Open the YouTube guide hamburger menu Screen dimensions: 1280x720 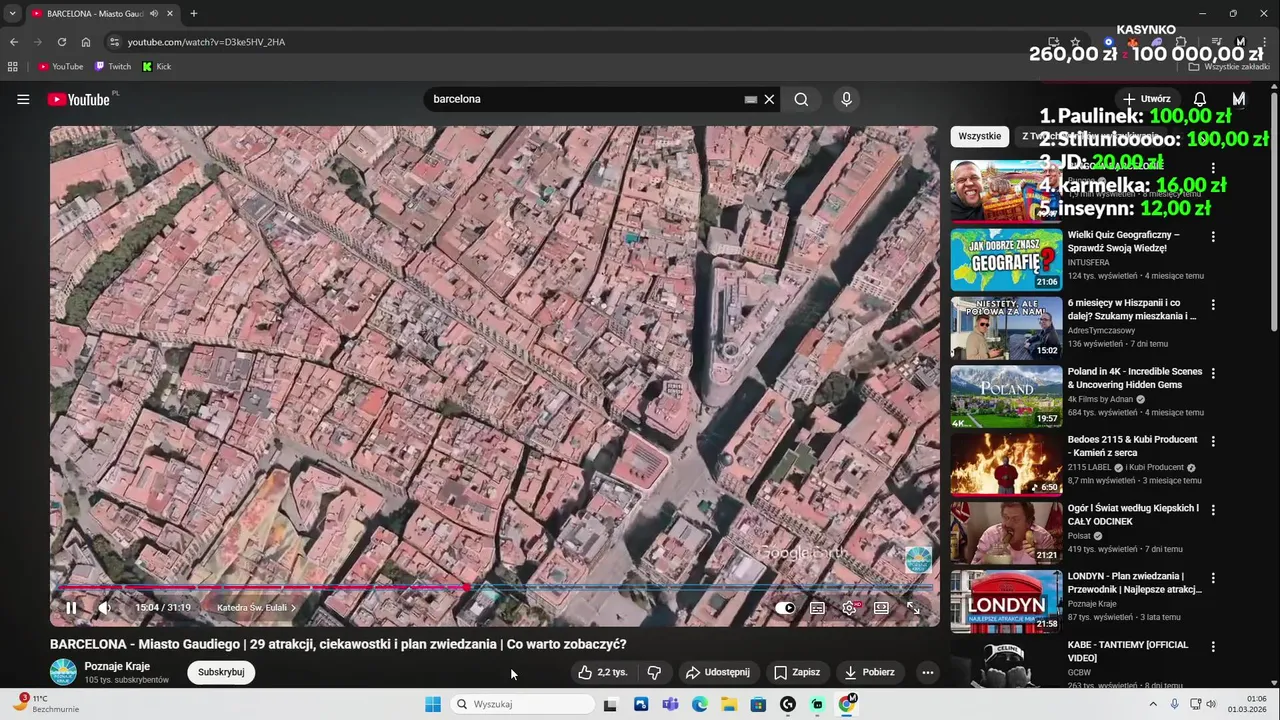click(23, 99)
